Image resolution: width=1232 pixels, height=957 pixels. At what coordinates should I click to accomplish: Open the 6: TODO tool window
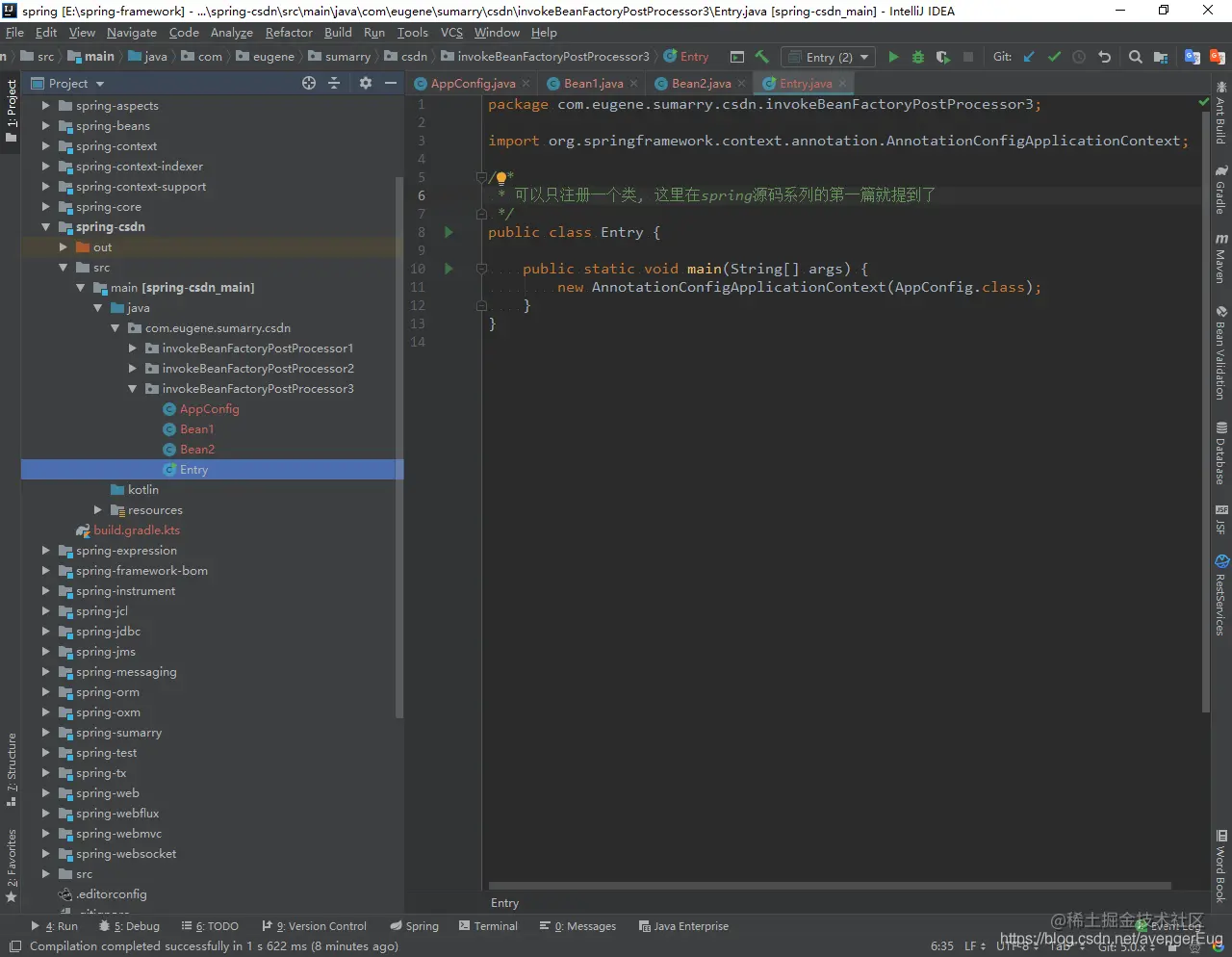tap(210, 926)
